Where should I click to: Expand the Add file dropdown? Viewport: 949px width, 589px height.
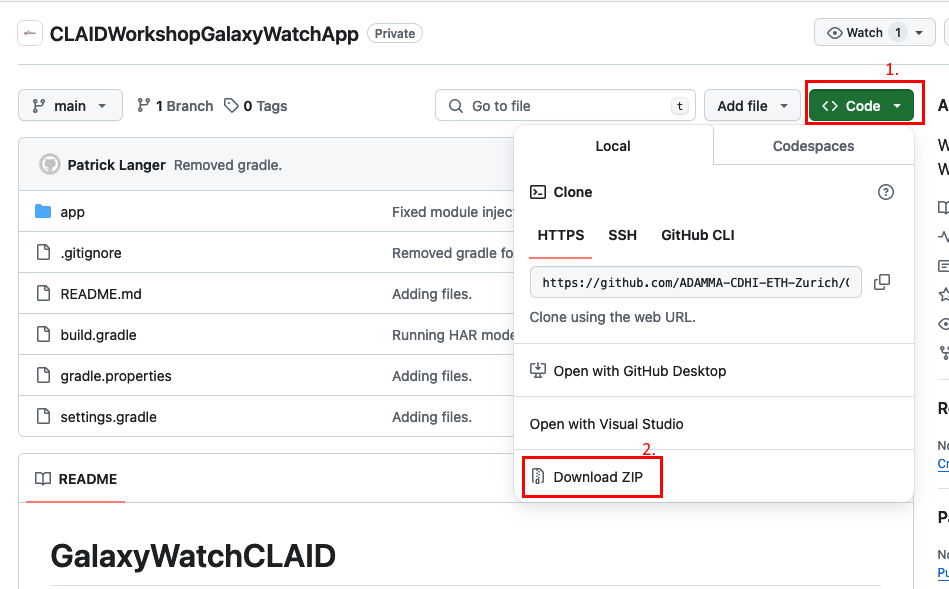tap(752, 105)
